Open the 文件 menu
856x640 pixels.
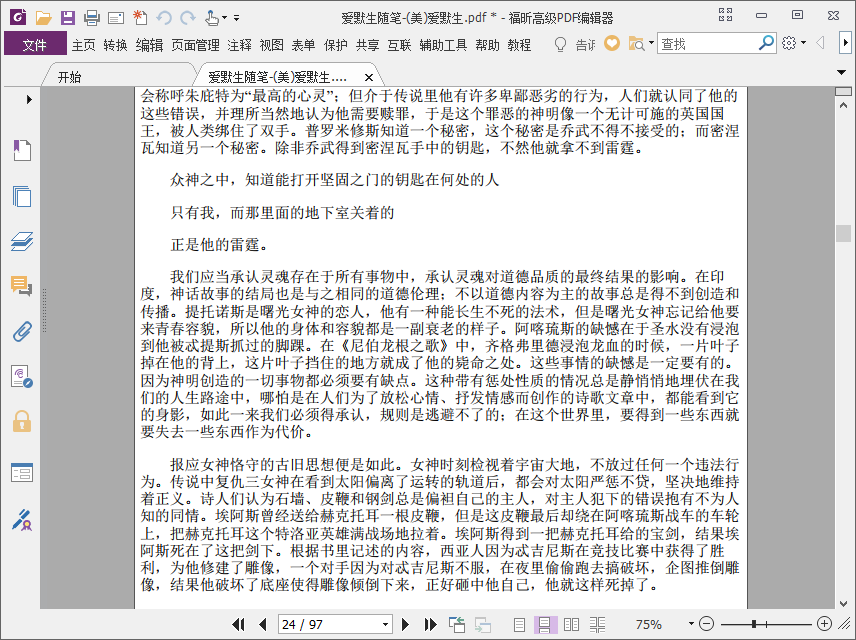click(35, 45)
